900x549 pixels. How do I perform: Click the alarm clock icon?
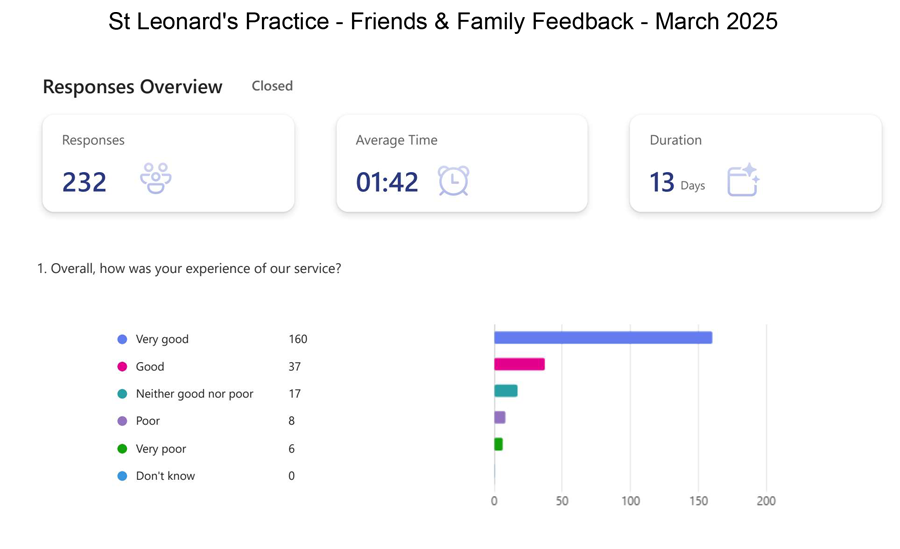click(453, 180)
